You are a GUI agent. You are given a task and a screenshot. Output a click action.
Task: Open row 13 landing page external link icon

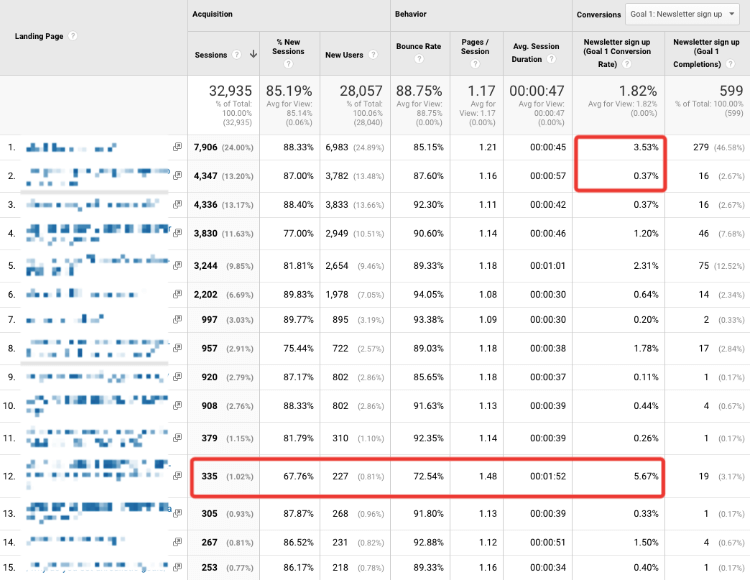[x=177, y=513]
